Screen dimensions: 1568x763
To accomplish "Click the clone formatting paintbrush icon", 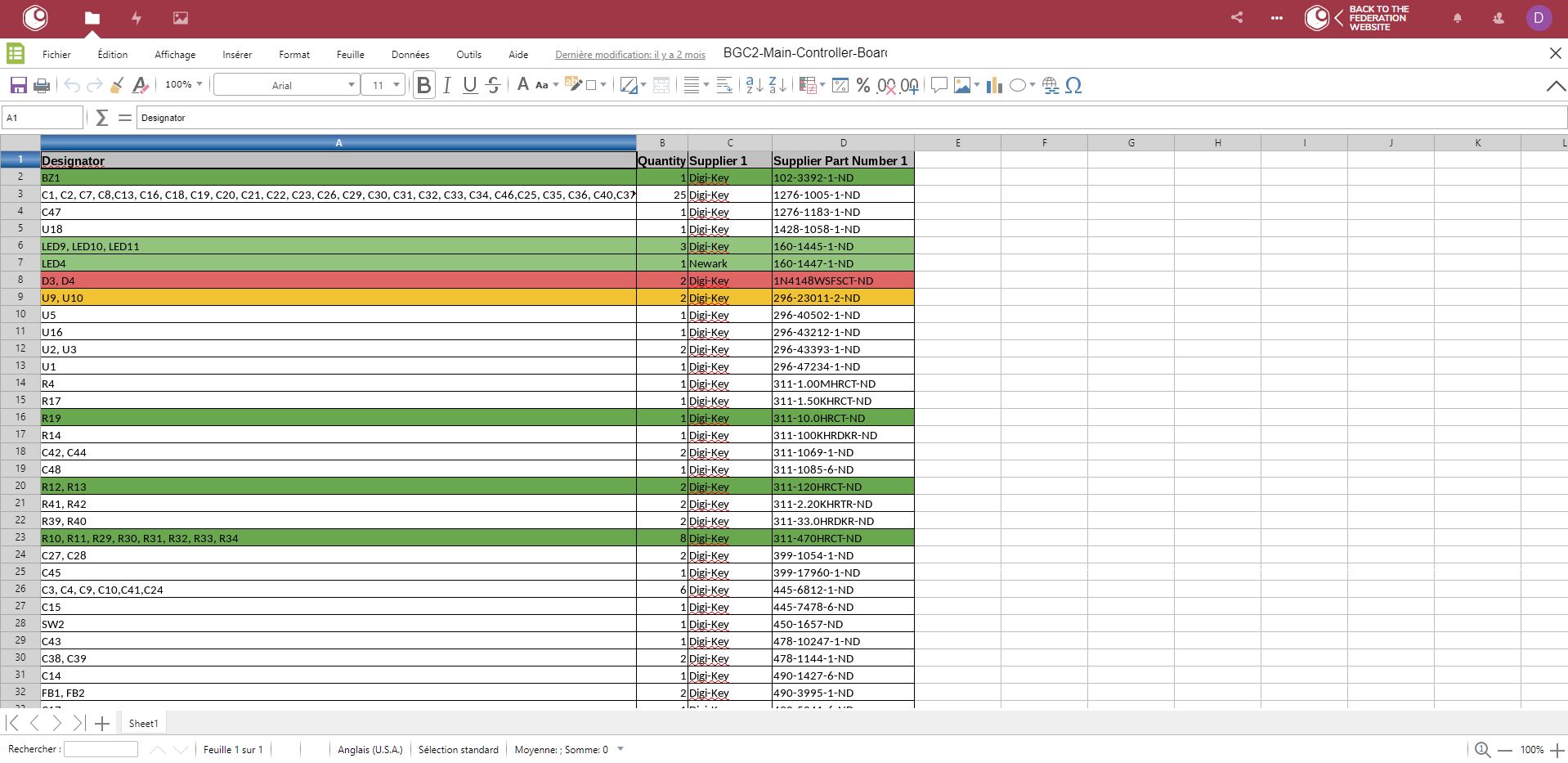I will (117, 85).
